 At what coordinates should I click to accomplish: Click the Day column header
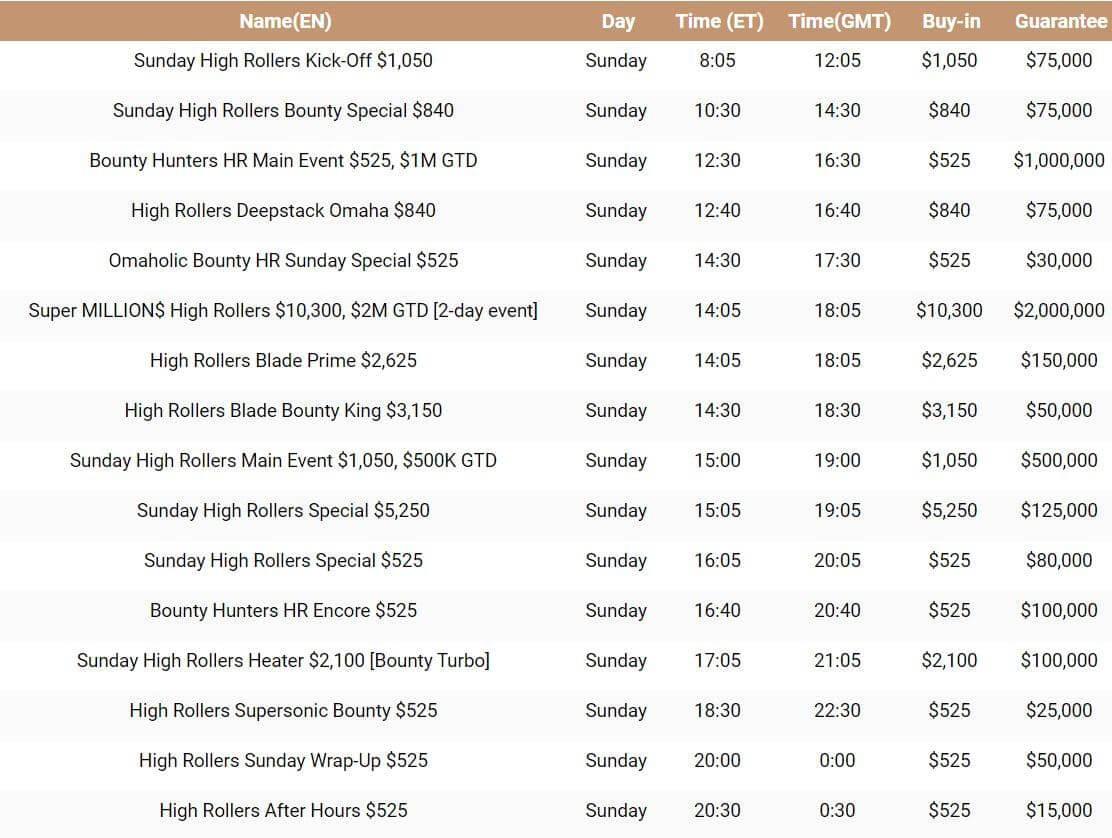pyautogui.click(x=618, y=21)
